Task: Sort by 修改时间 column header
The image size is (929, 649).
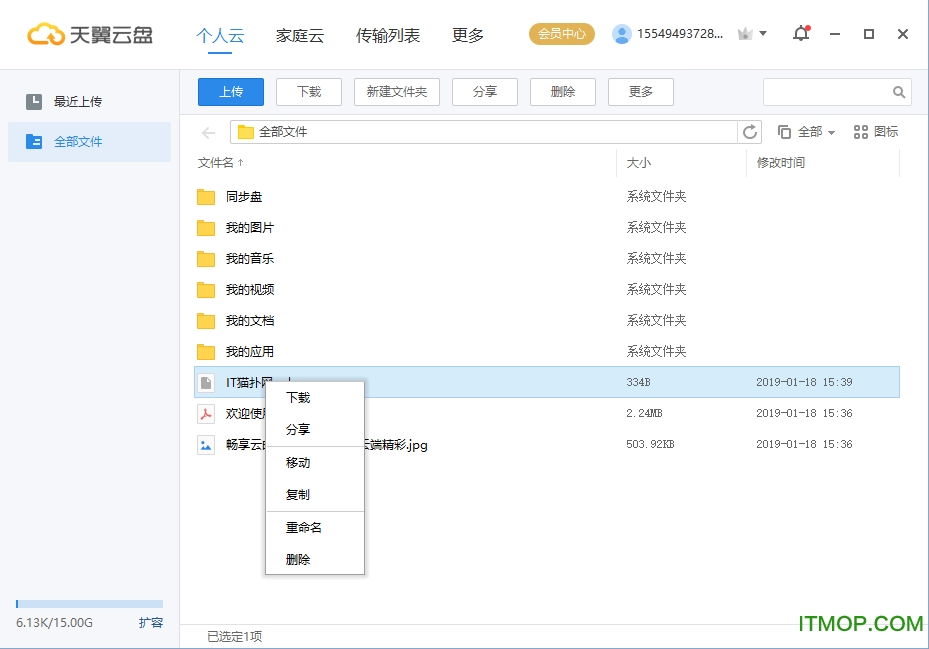Action: pyautogui.click(x=780, y=162)
